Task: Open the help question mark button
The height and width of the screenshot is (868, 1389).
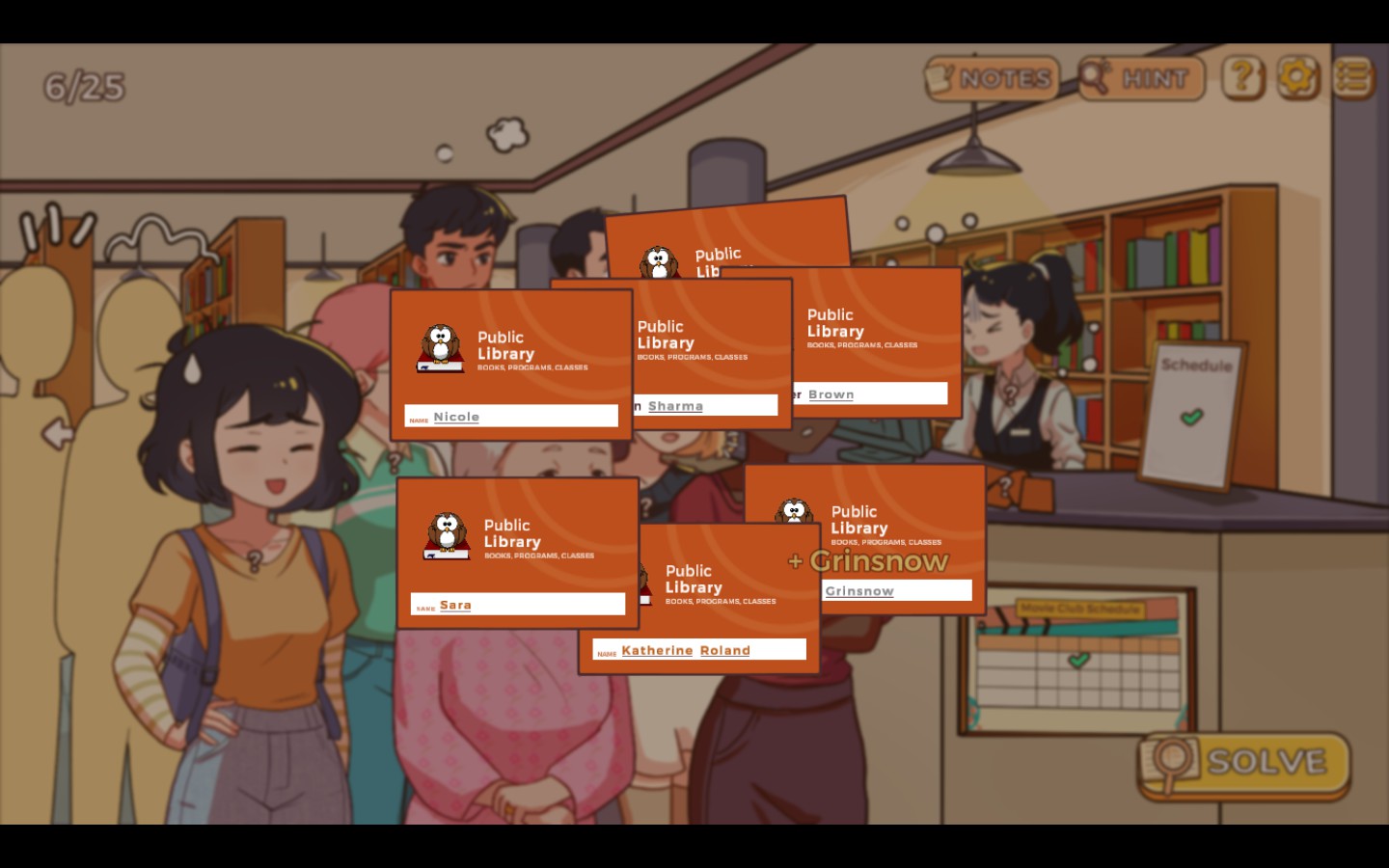Action: [1242, 77]
